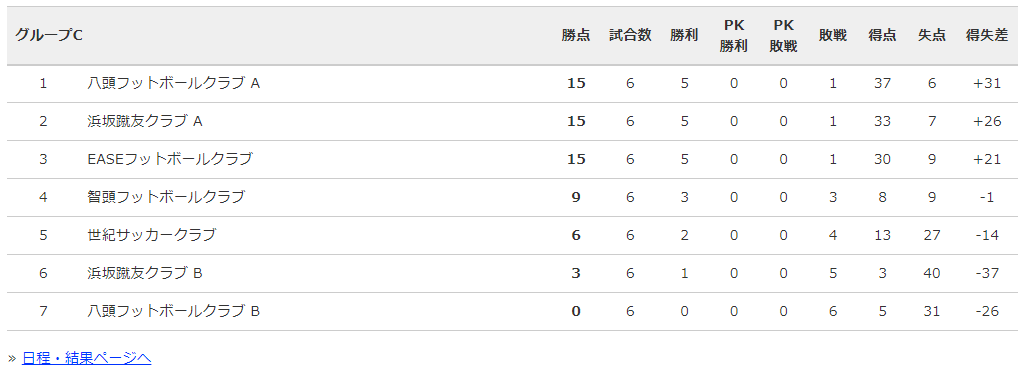The height and width of the screenshot is (365, 1025).
Task: Click the 得点 column header
Action: click(882, 35)
